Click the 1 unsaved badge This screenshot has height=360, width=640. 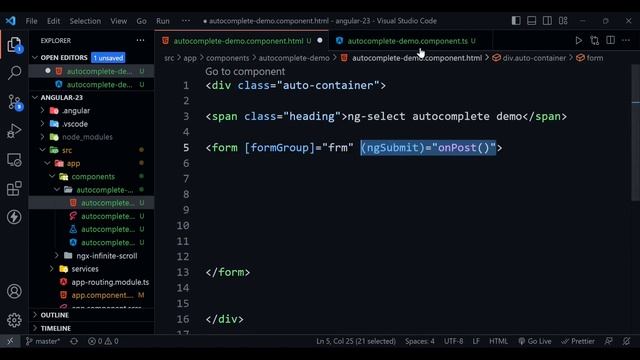108,58
